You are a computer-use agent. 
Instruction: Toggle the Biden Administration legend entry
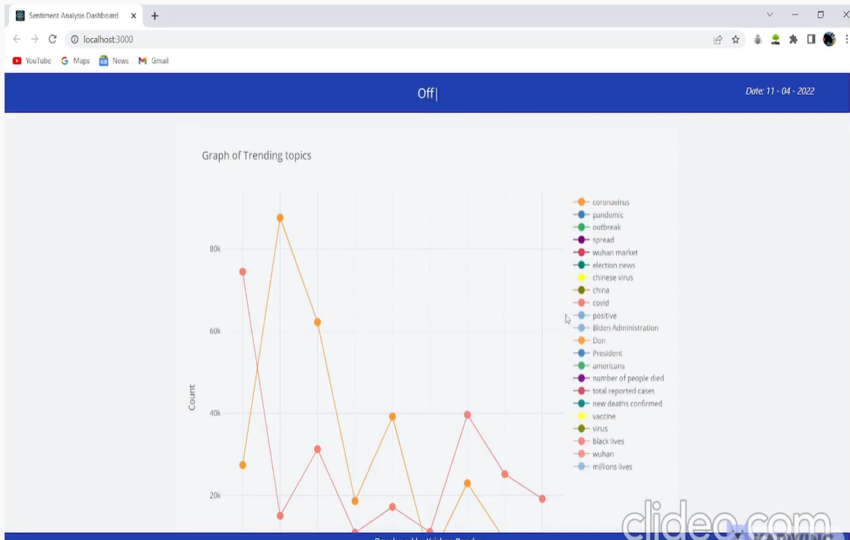point(624,328)
